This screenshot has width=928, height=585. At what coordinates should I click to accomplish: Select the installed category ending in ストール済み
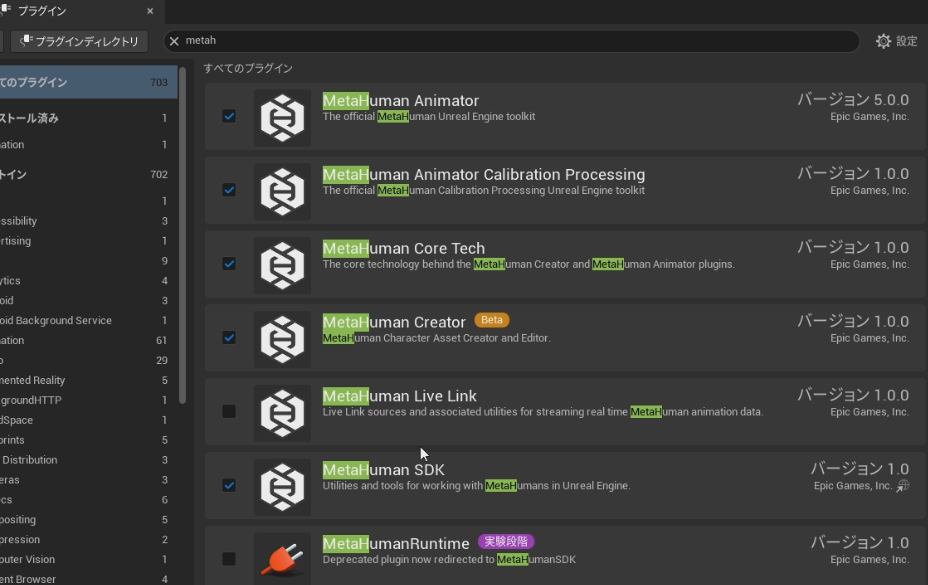pyautogui.click(x=89, y=118)
